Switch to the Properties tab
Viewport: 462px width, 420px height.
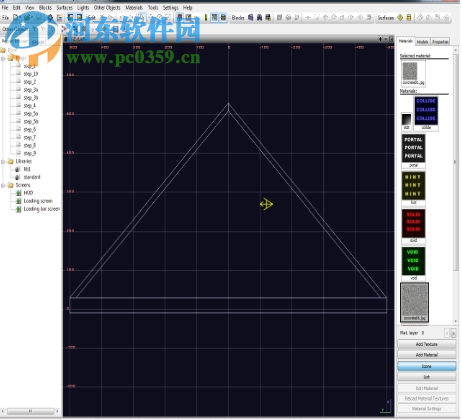[x=440, y=42]
